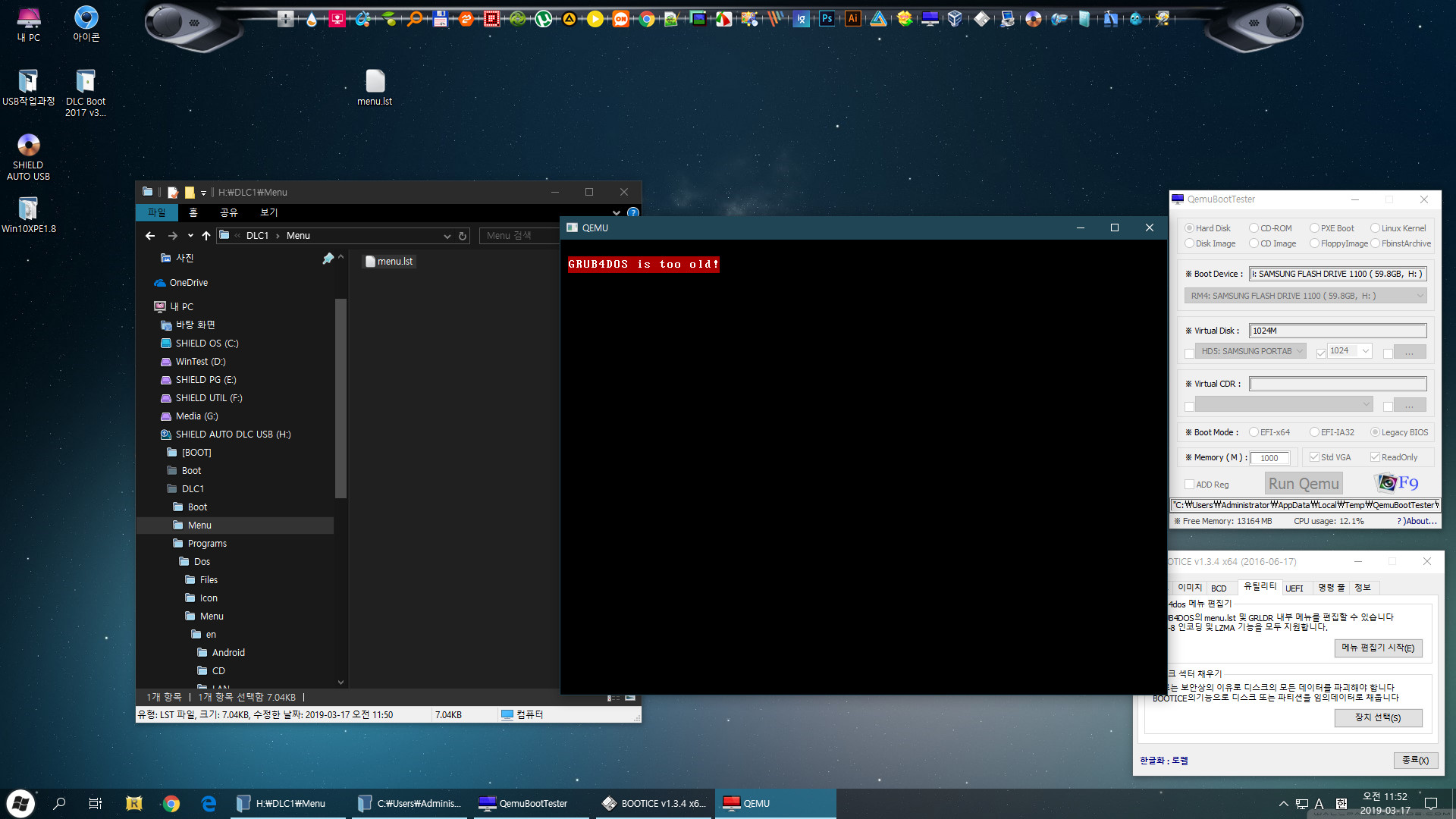Expand the Explorer address history dropdown
Screen dimensions: 1456x819
pyautogui.click(x=447, y=236)
